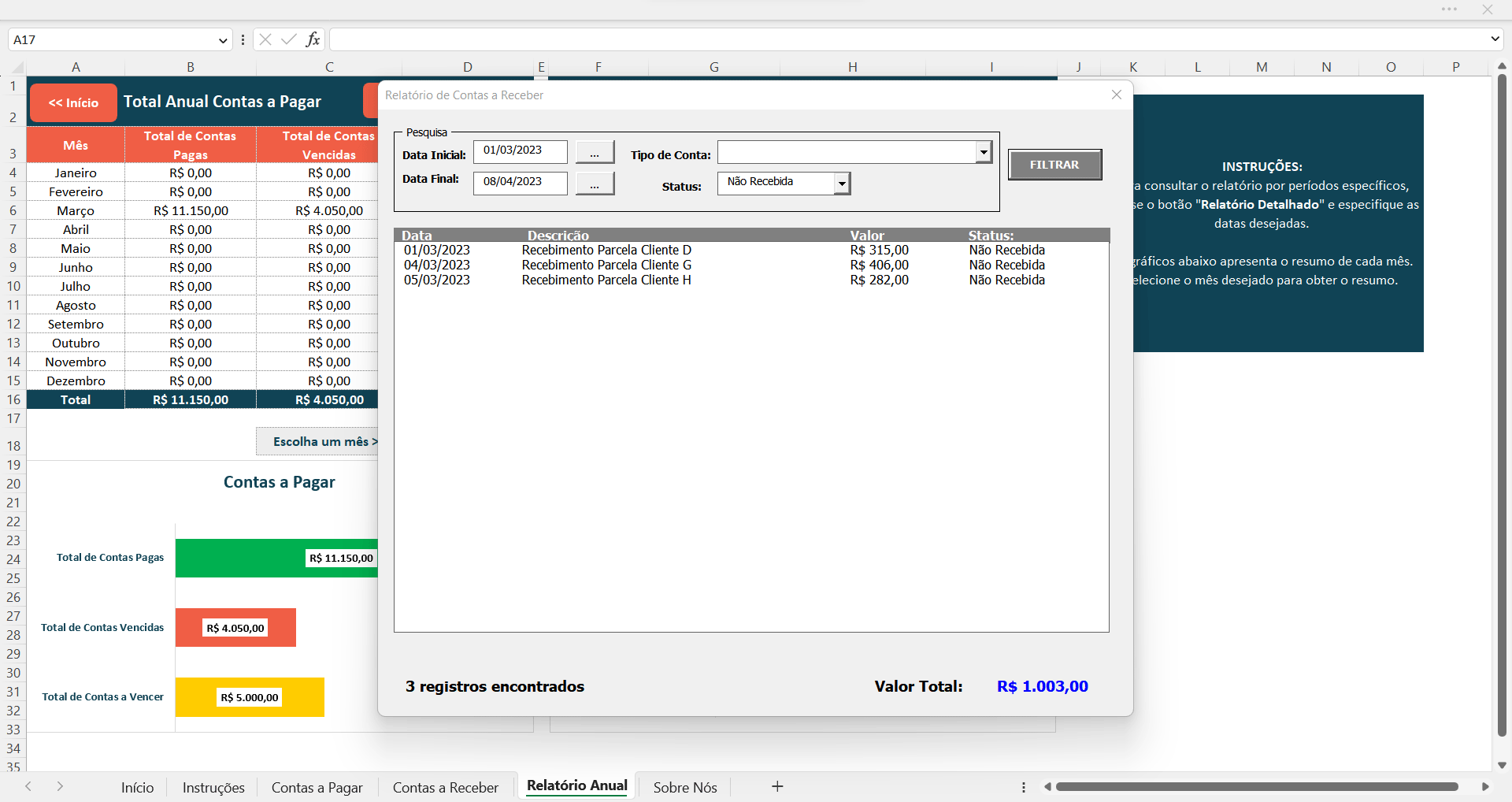The width and height of the screenshot is (1512, 802).
Task: Click the Escolha um mês button
Action: 318,441
